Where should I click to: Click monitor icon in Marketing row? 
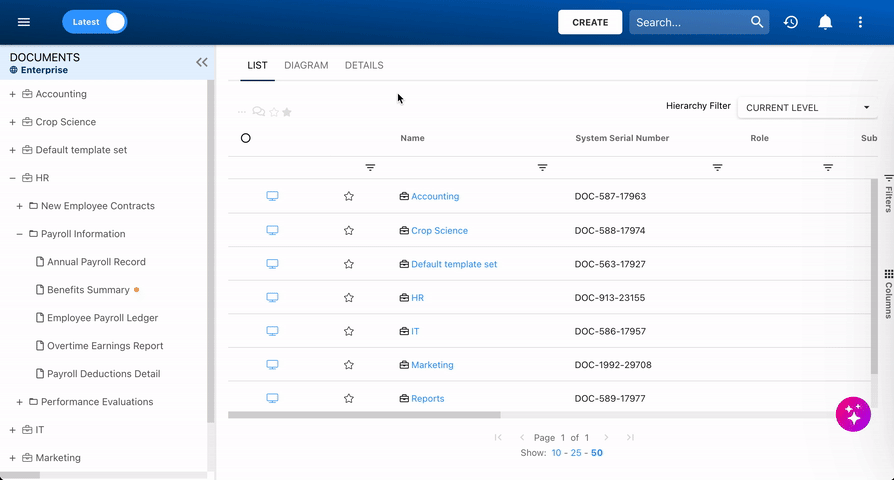pos(273,365)
